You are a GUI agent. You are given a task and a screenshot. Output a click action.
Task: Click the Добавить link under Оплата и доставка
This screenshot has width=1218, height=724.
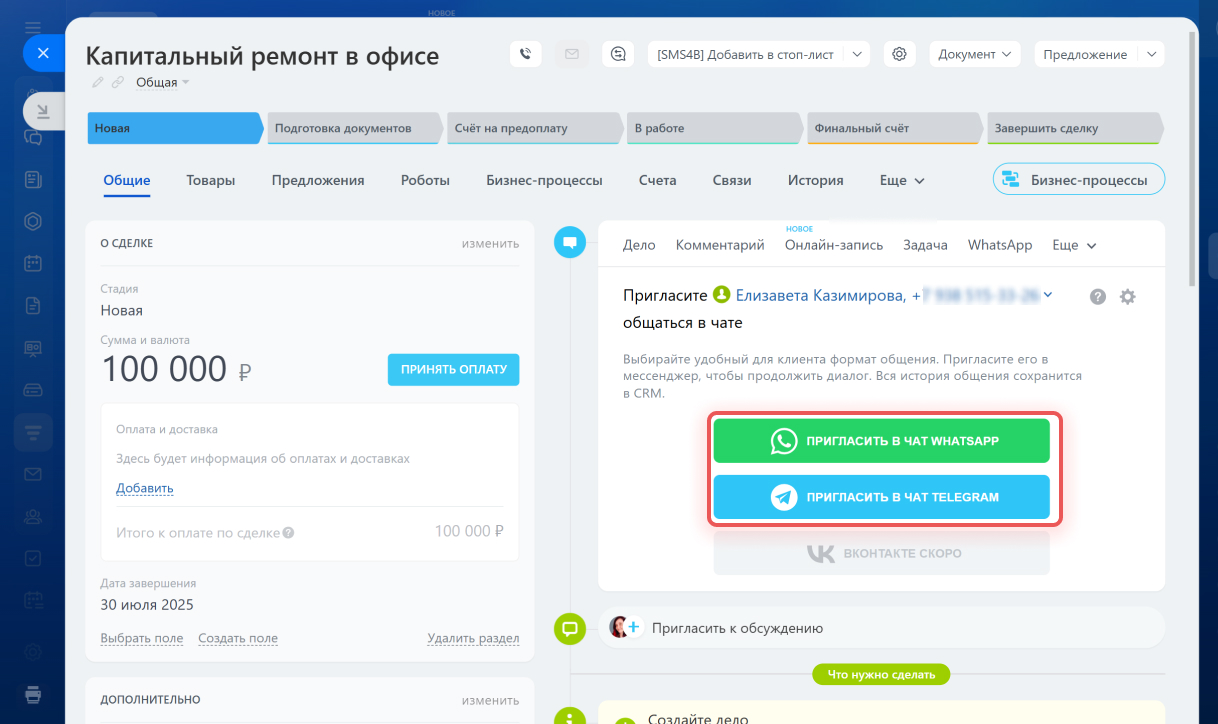pos(145,488)
